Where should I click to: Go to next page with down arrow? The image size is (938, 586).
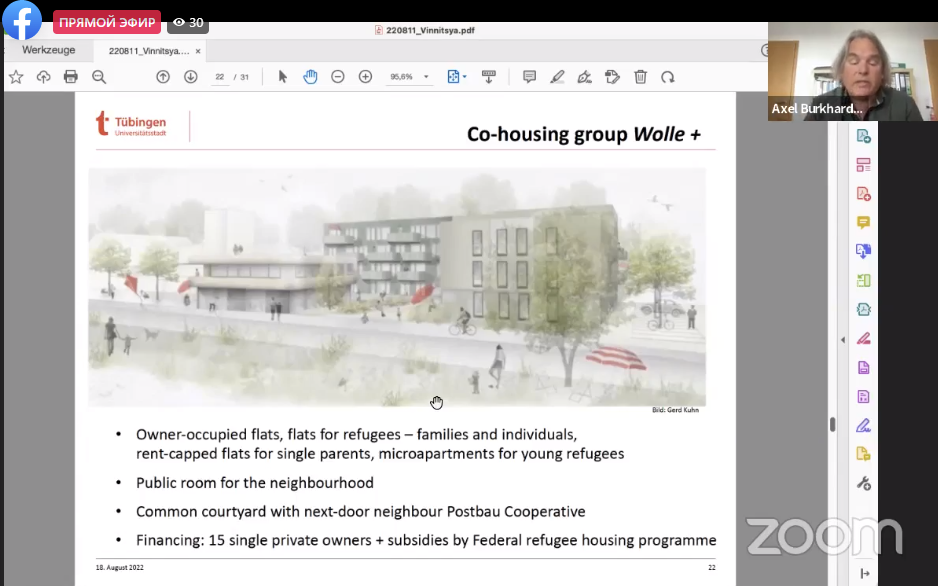coord(190,77)
